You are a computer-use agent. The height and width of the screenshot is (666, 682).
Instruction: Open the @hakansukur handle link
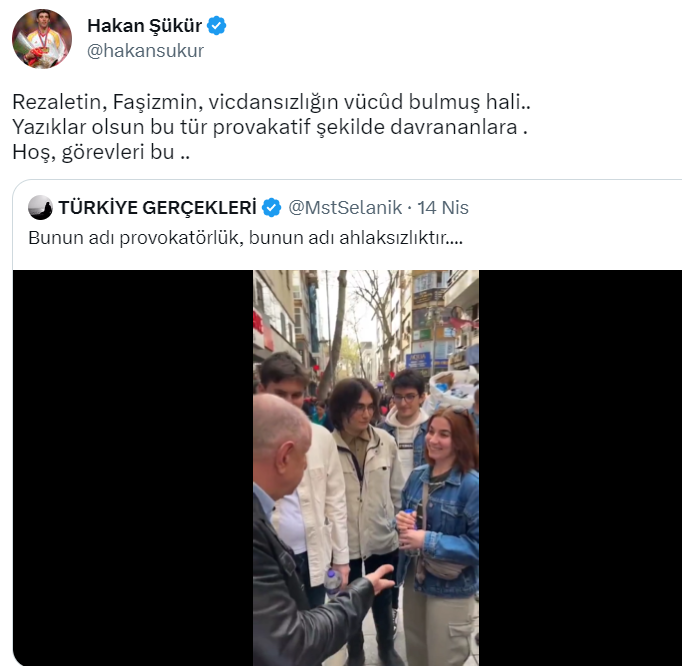point(145,51)
